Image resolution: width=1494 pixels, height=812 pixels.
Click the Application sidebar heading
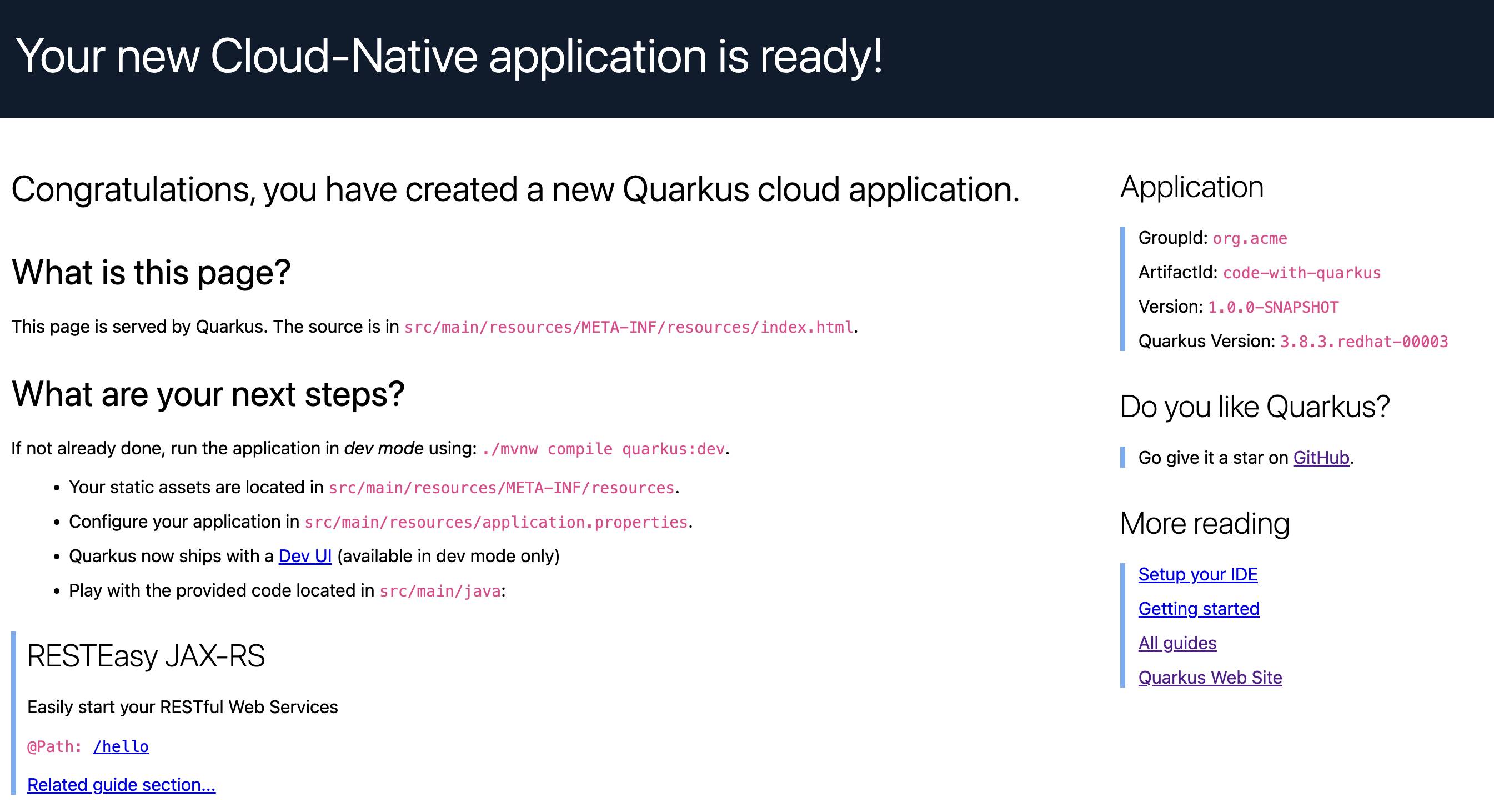pos(1192,187)
